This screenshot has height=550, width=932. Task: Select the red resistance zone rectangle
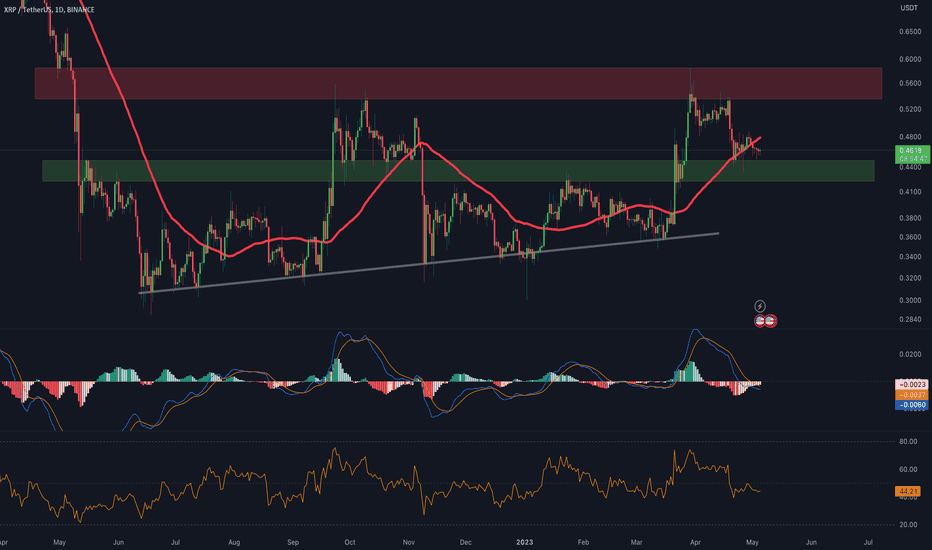[x=458, y=83]
